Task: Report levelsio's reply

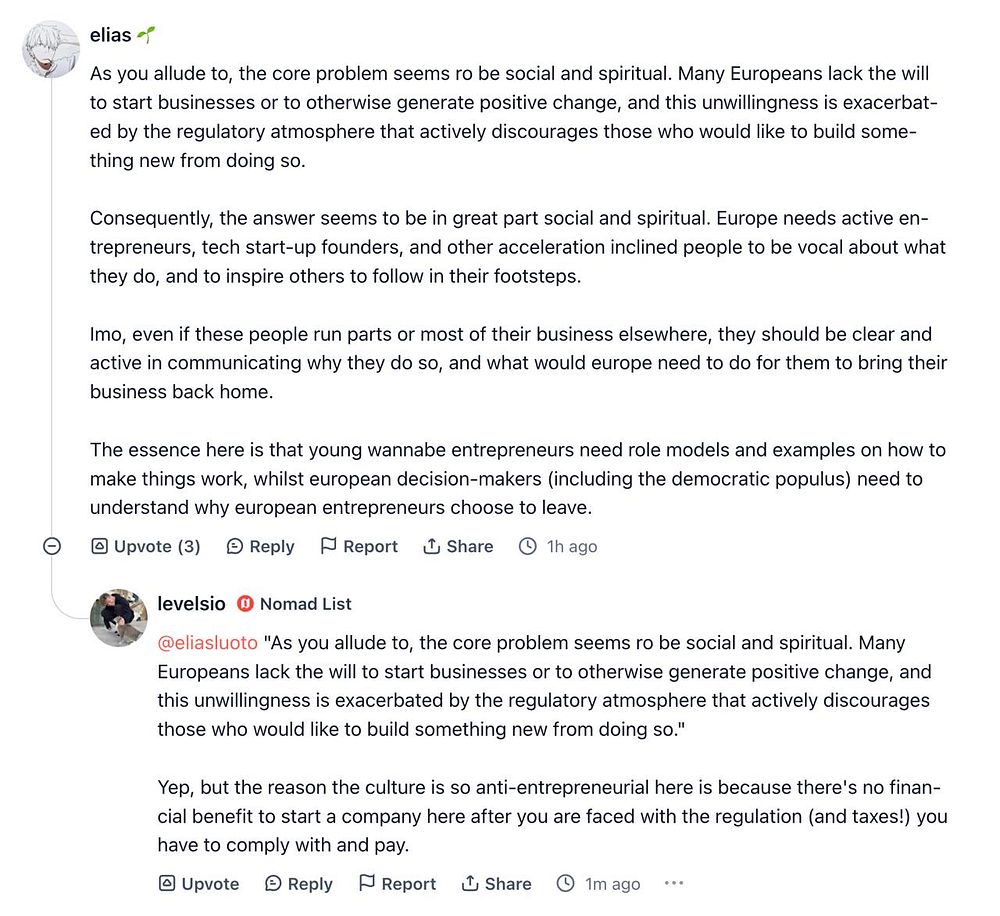Action: 397,883
